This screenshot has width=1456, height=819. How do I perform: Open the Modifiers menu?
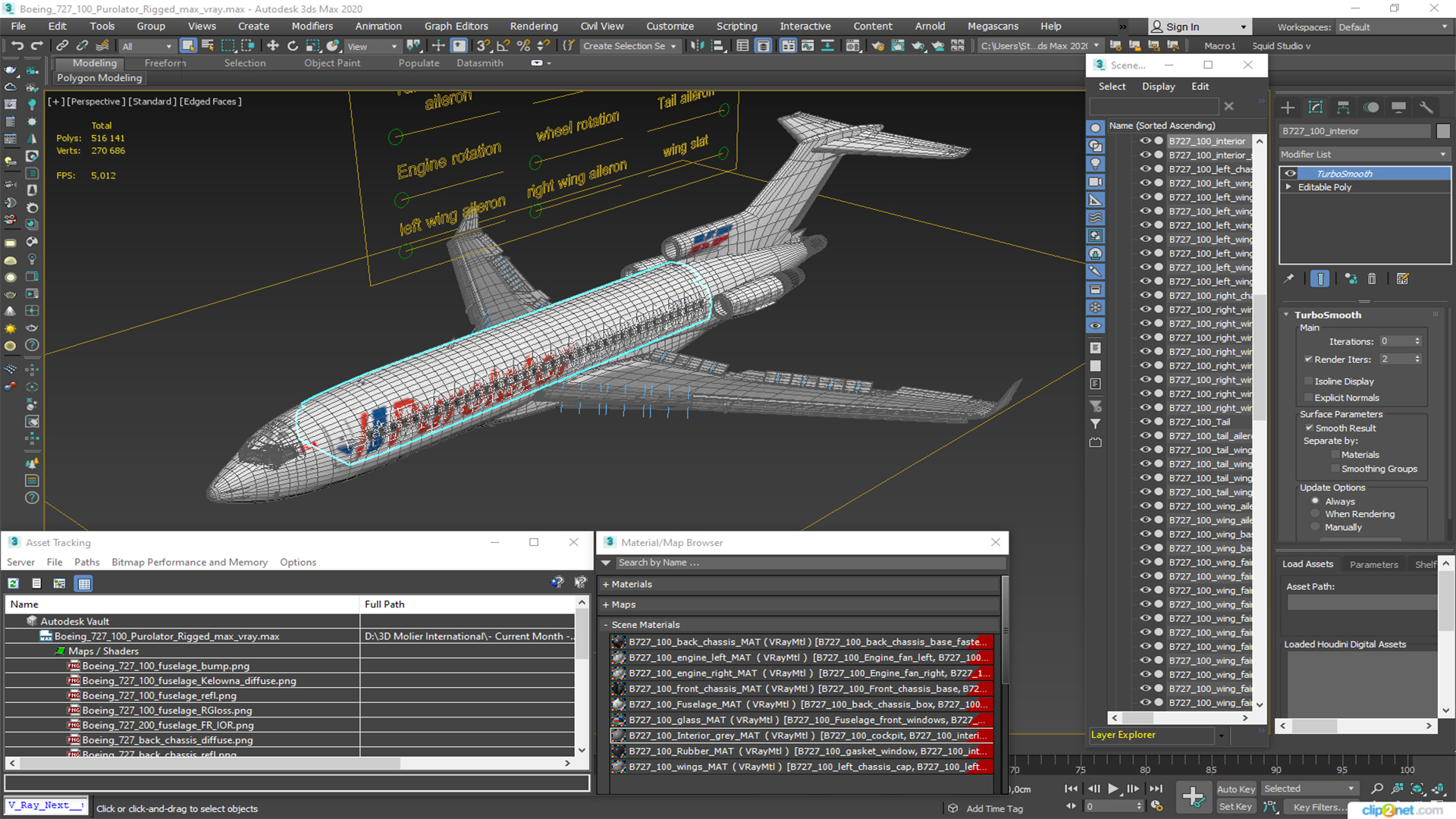pyautogui.click(x=312, y=26)
